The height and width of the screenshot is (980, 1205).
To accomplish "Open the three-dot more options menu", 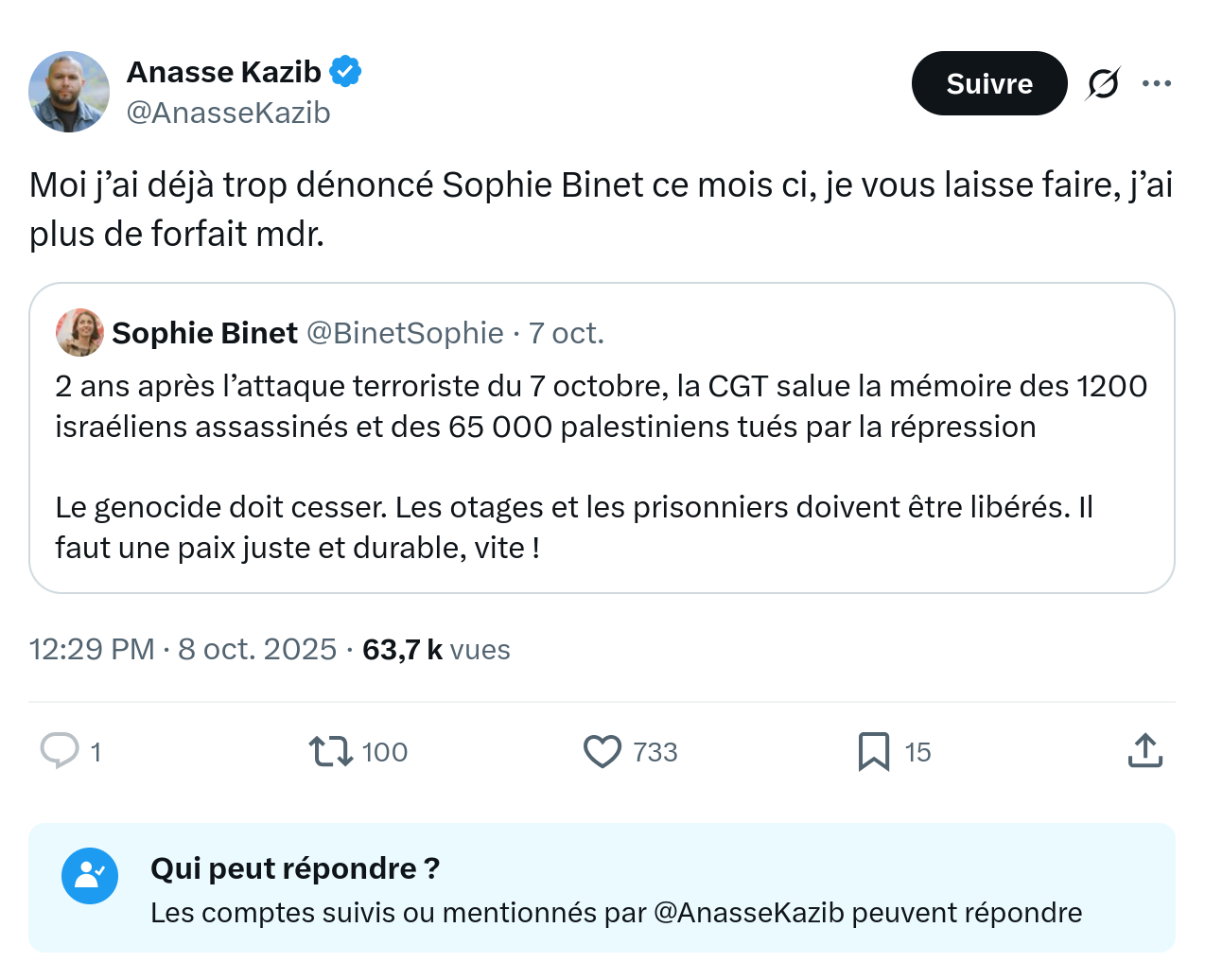I will coord(1156,84).
